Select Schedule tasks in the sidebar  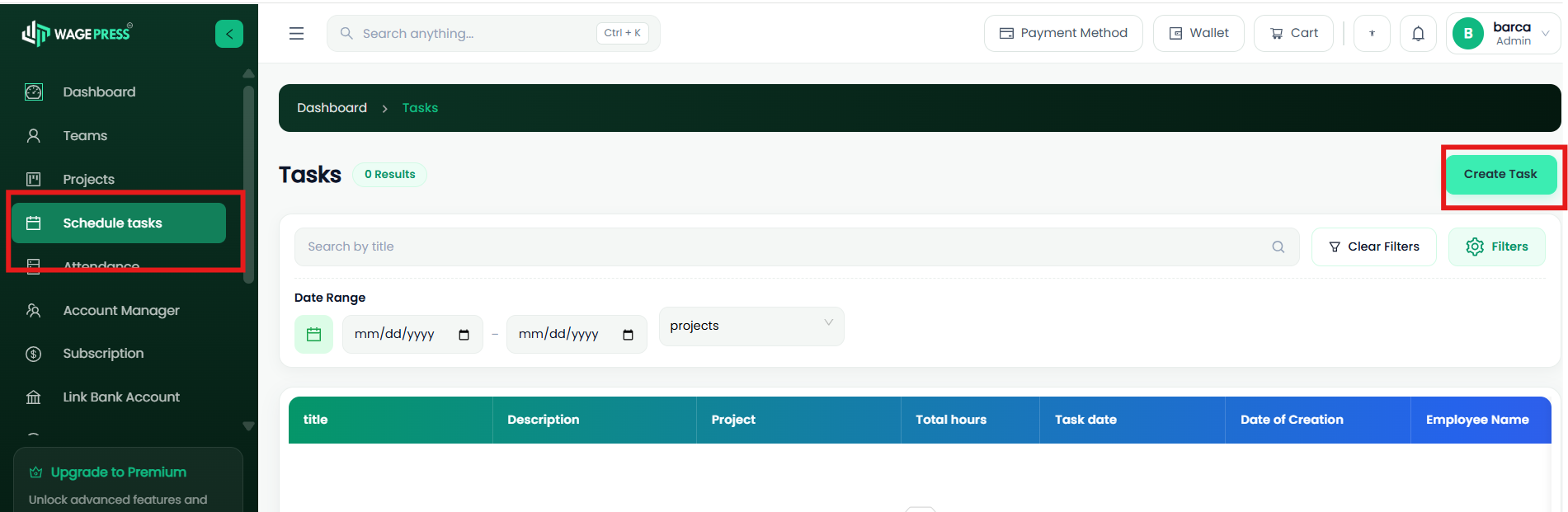tap(119, 223)
